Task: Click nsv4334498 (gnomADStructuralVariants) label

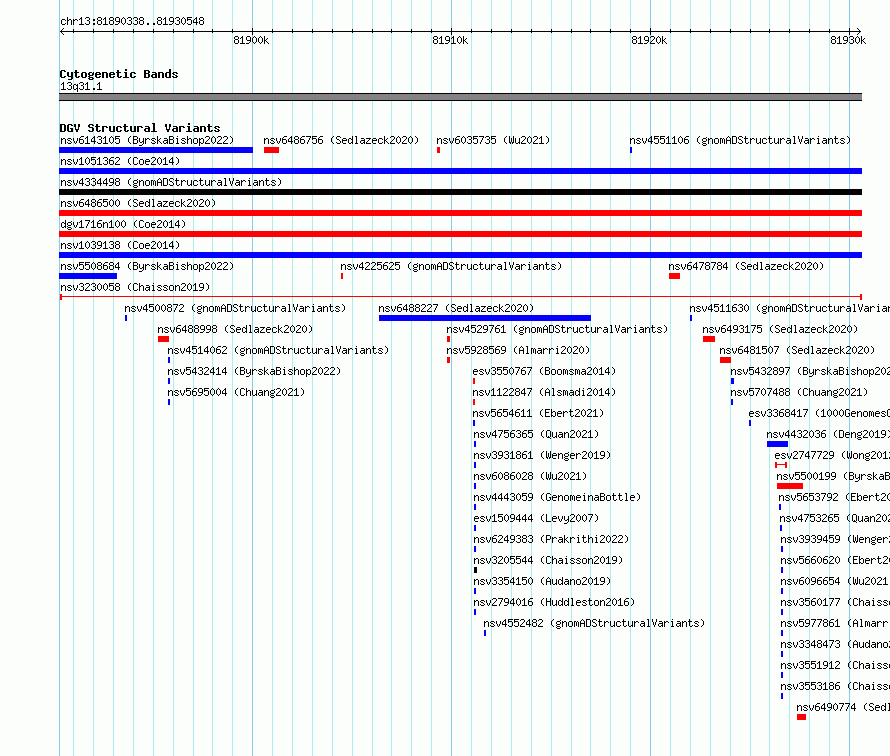Action: (171, 182)
